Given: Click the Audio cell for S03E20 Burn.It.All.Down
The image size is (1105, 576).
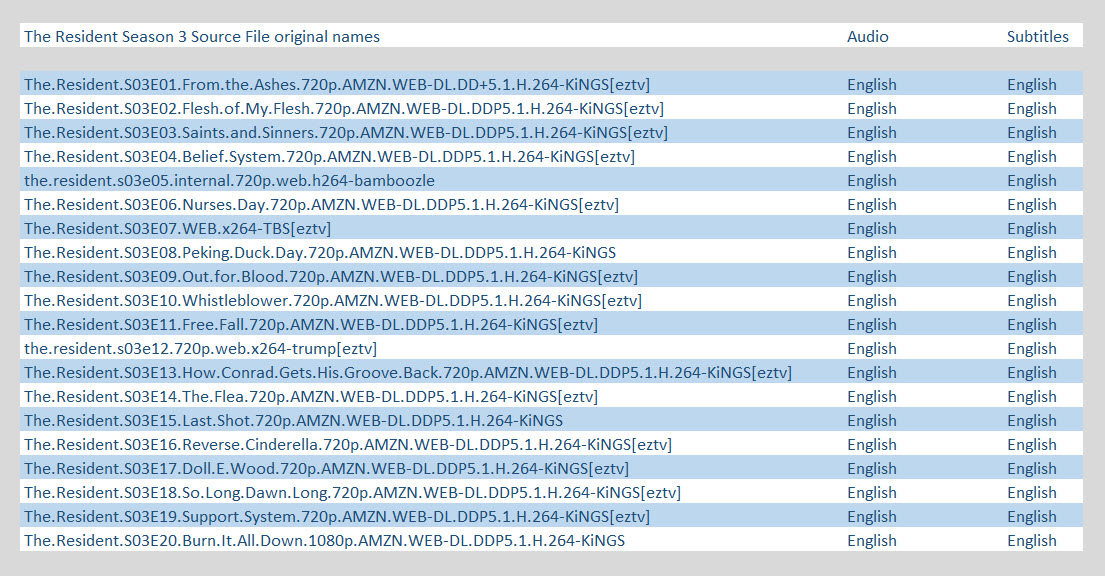Looking at the screenshot, I should (872, 540).
